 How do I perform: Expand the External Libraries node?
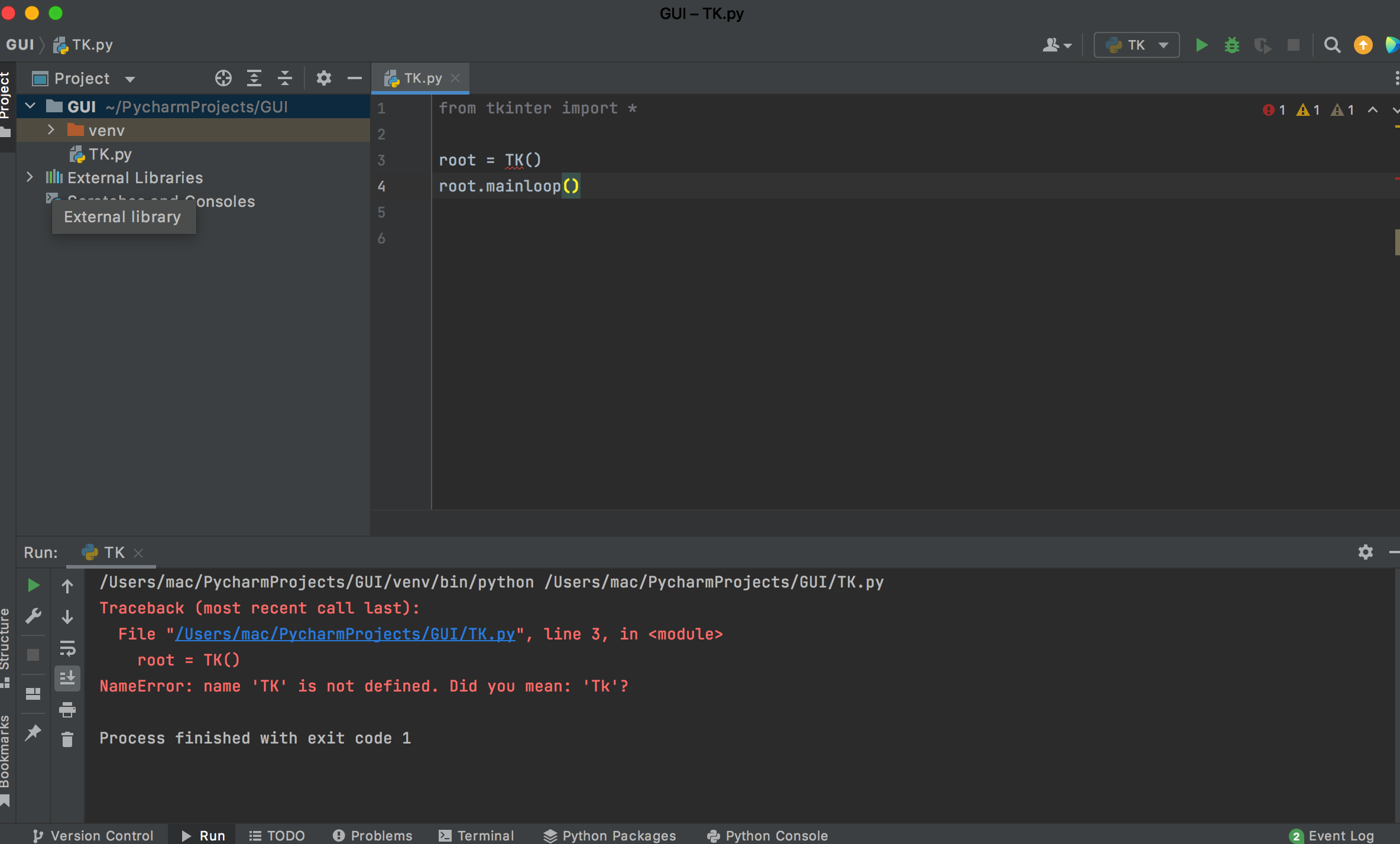click(30, 177)
